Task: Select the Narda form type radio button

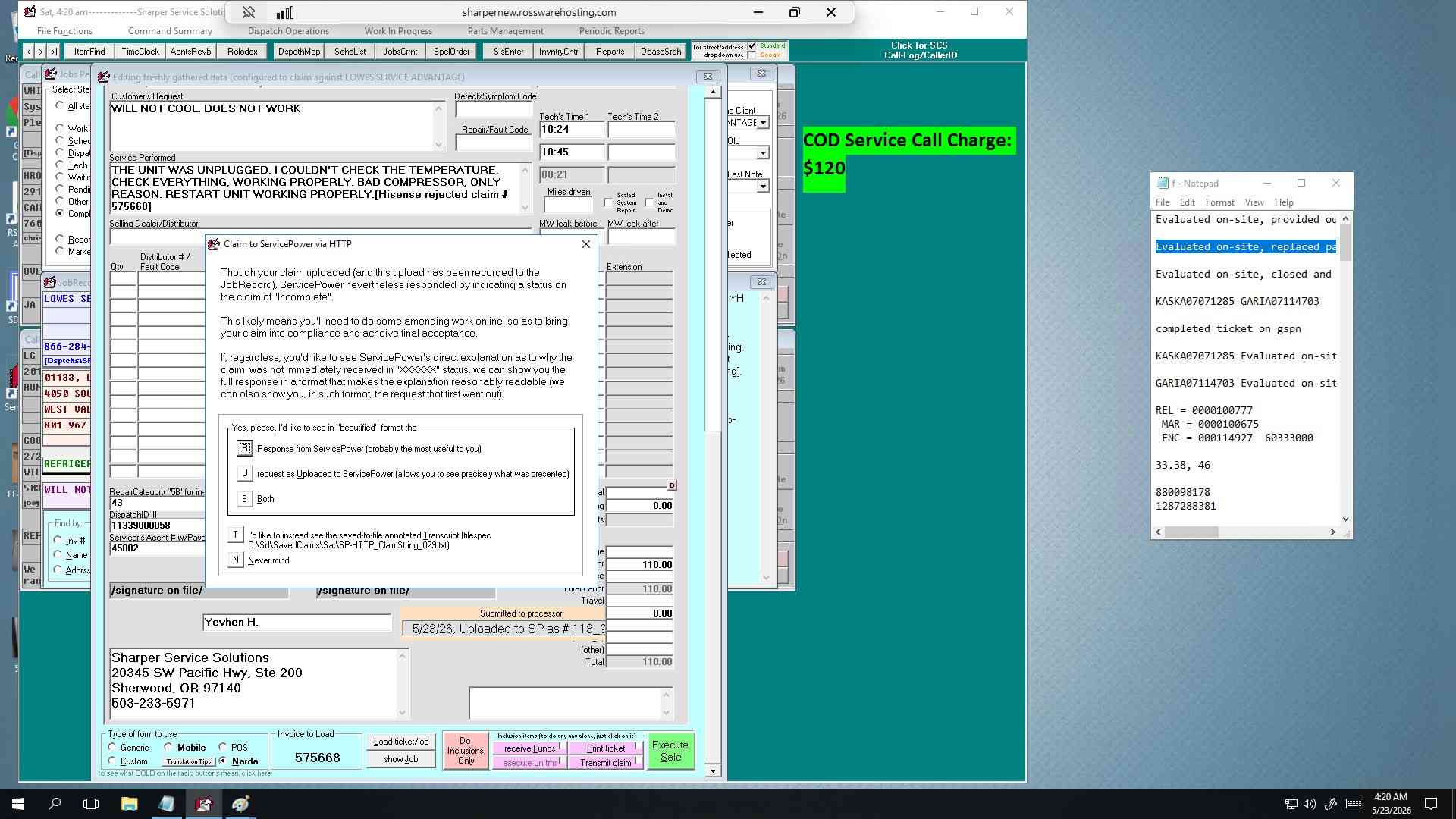Action: [x=223, y=761]
